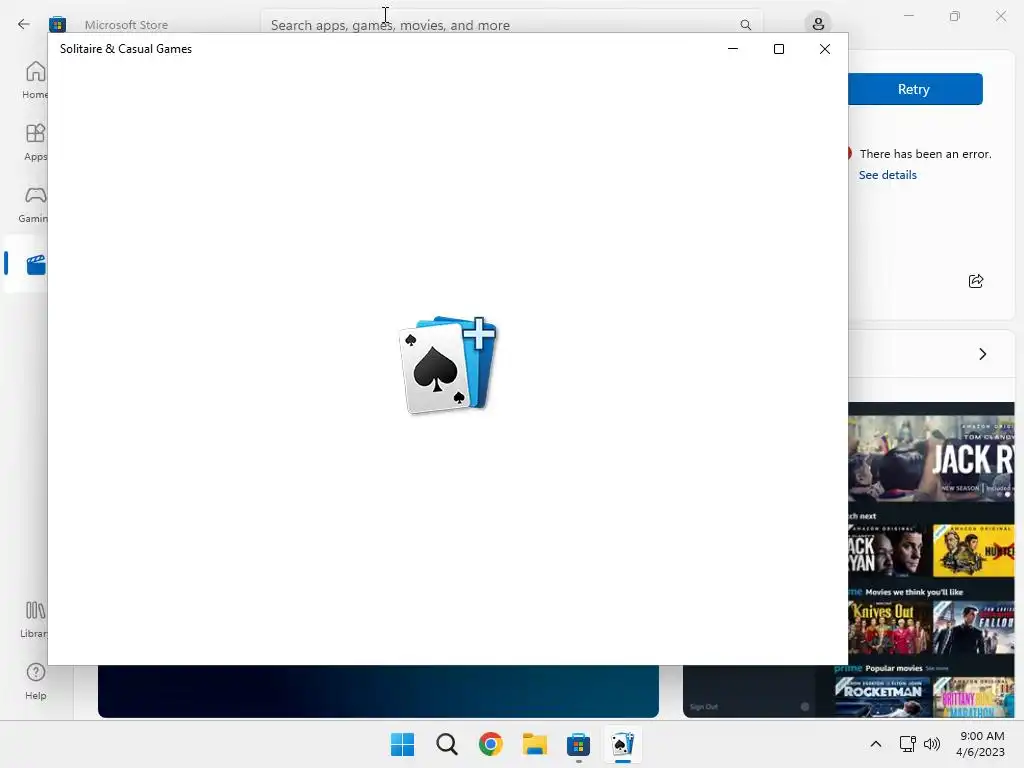1024x768 pixels.
Task: Open clock showing 9:00 AM
Action: click(x=980, y=744)
